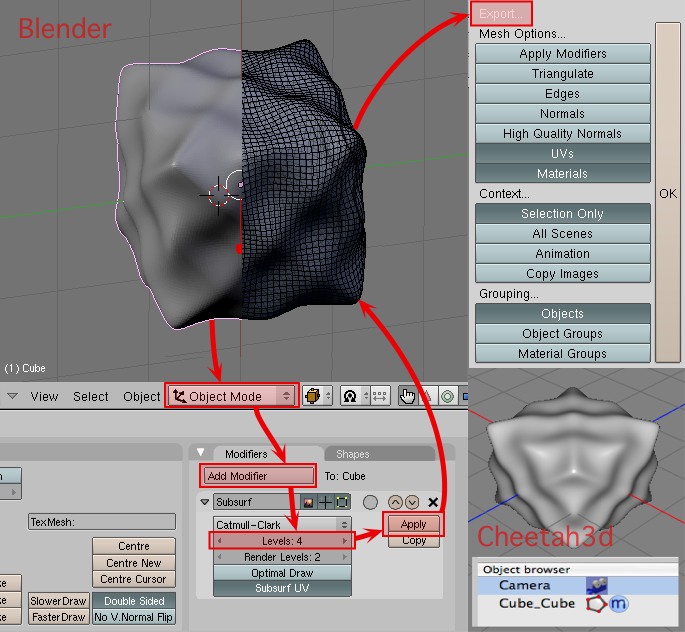Image resolution: width=685 pixels, height=632 pixels.
Task: Move Subsurf modifier down in stack
Action: pyautogui.click(x=412, y=502)
